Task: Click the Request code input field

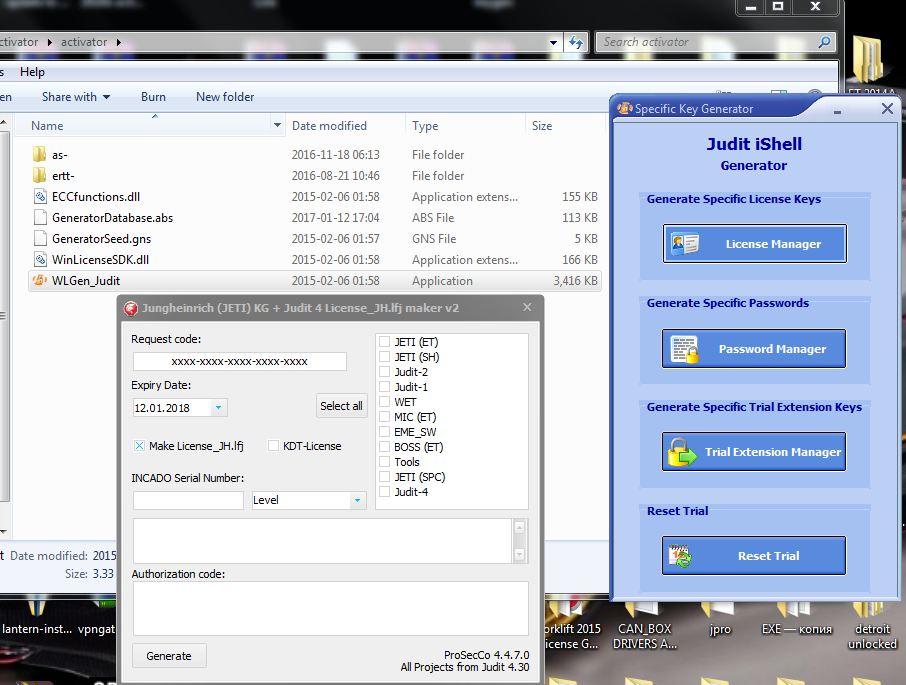Action: (x=240, y=362)
